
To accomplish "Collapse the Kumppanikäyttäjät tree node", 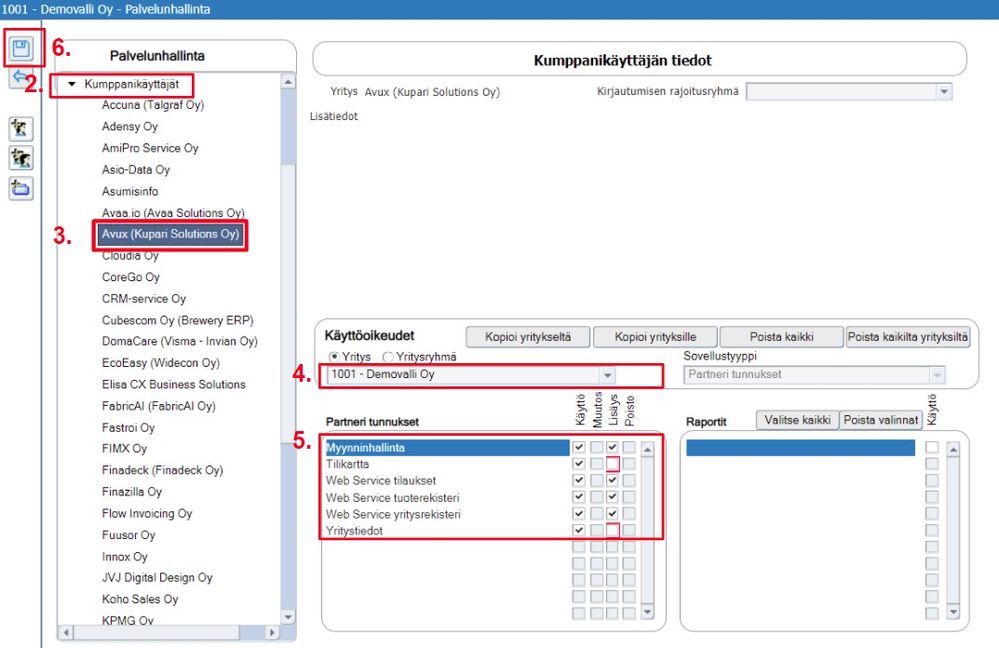I will tap(72, 84).
